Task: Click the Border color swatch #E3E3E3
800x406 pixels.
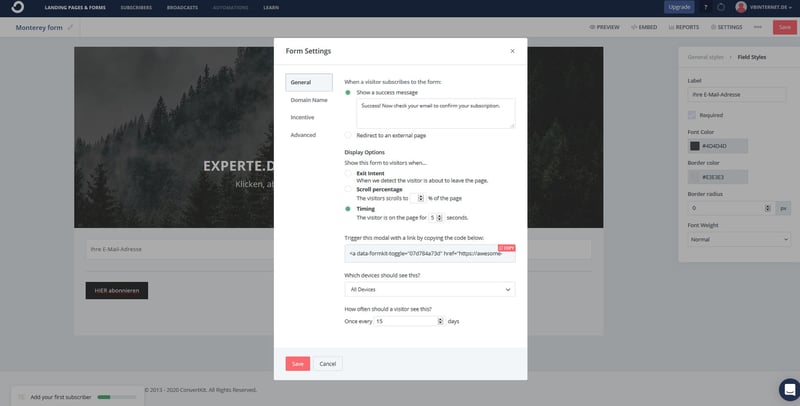Action: coord(694,177)
